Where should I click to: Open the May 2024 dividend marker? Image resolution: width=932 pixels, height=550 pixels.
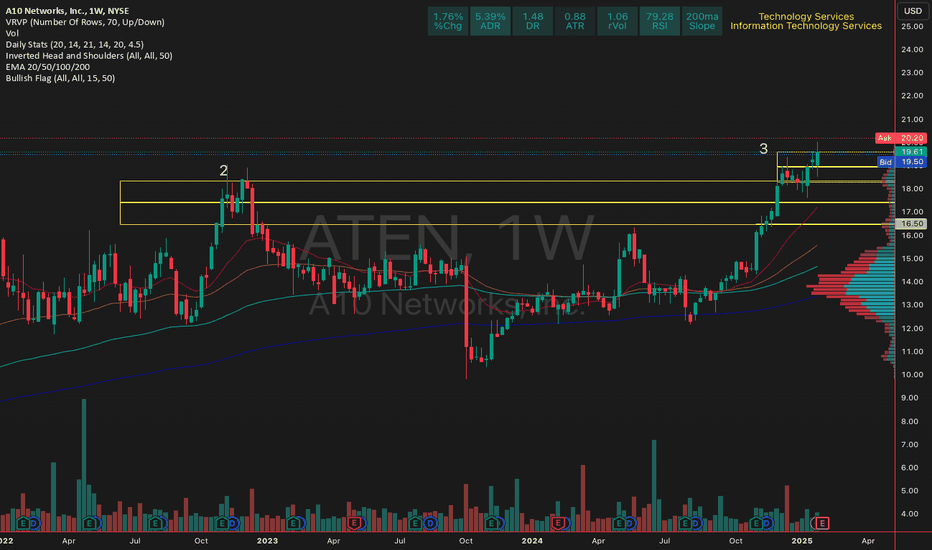click(629, 523)
